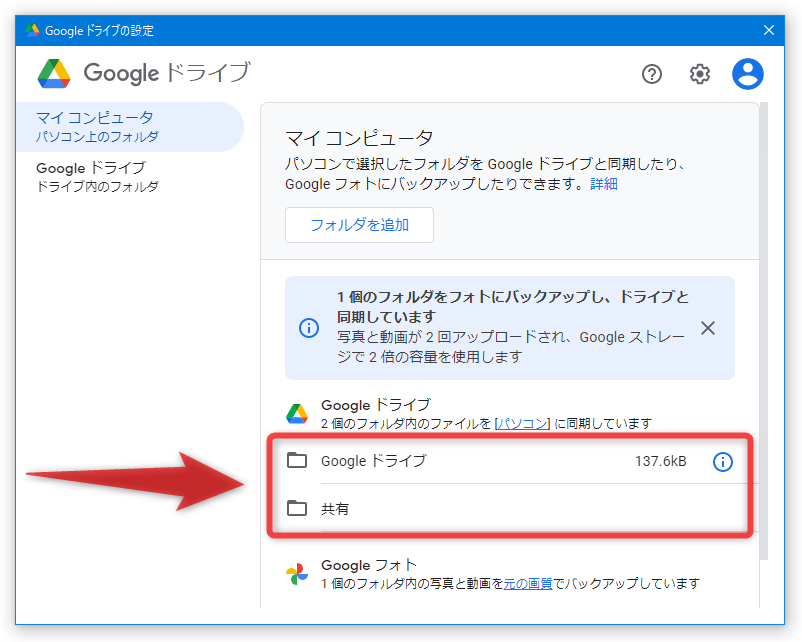Dismiss the backup notice banner
Image resolution: width=802 pixels, height=642 pixels.
pos(707,328)
